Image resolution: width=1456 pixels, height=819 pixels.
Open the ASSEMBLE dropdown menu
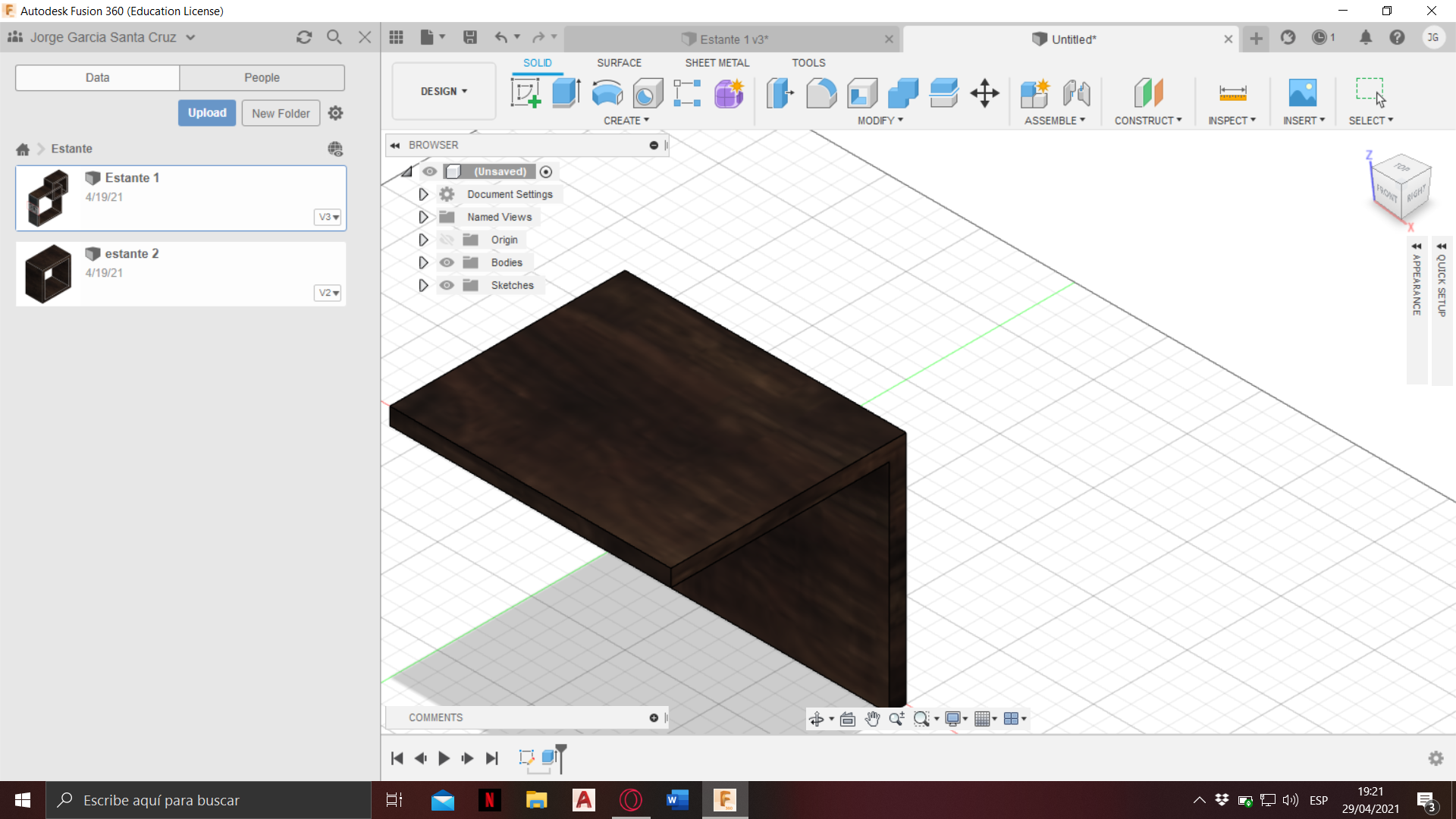1055,121
